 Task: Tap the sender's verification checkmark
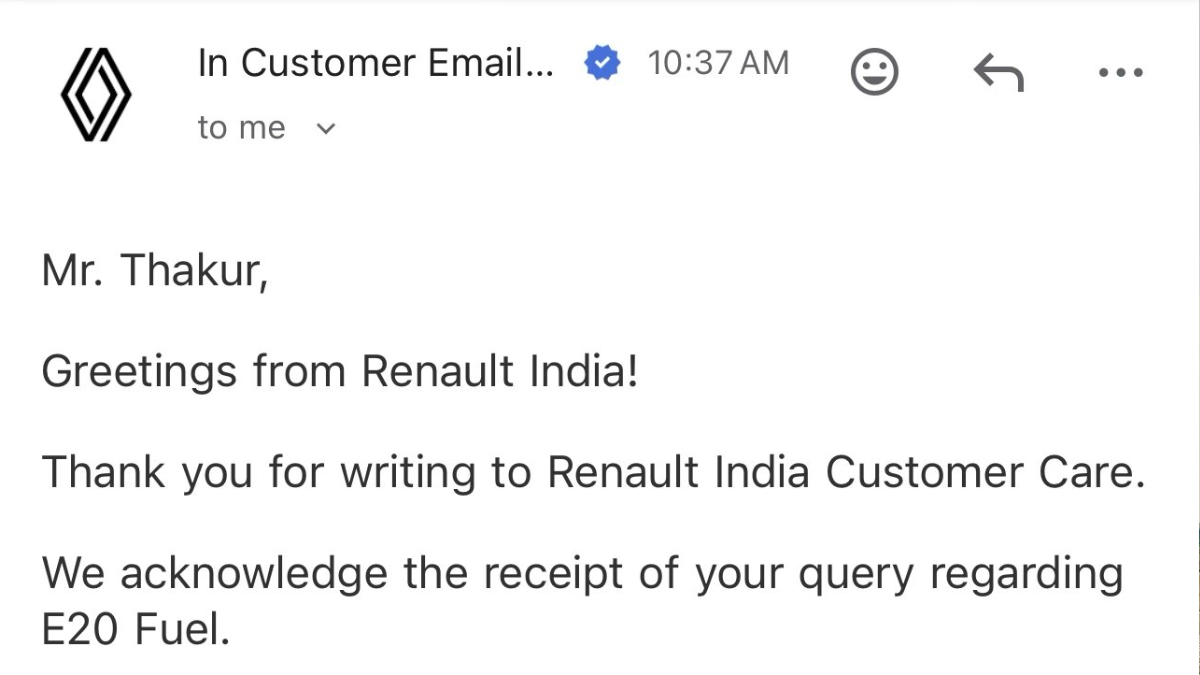pyautogui.click(x=600, y=62)
